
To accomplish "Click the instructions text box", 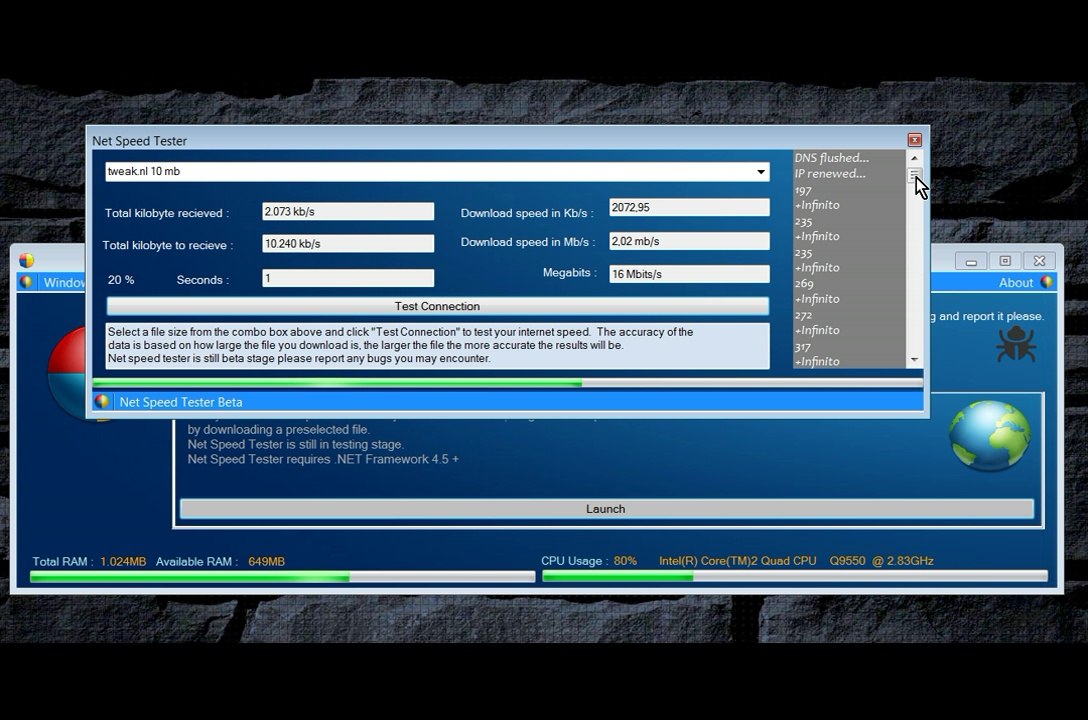I will tap(437, 345).
